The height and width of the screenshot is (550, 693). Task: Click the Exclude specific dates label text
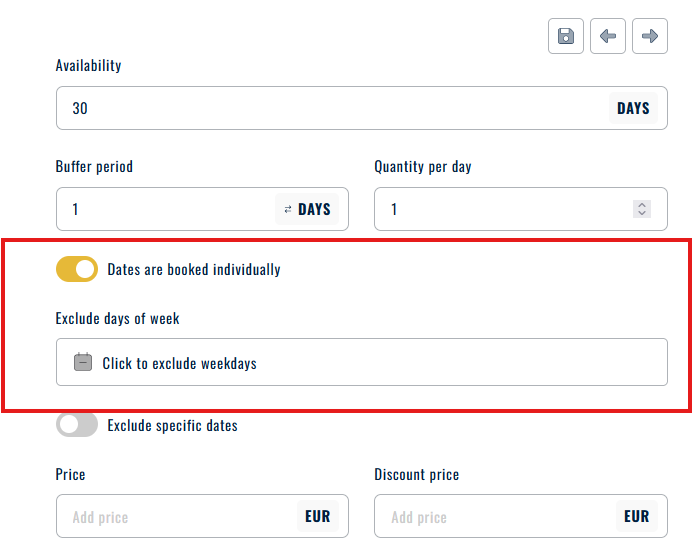tap(173, 425)
